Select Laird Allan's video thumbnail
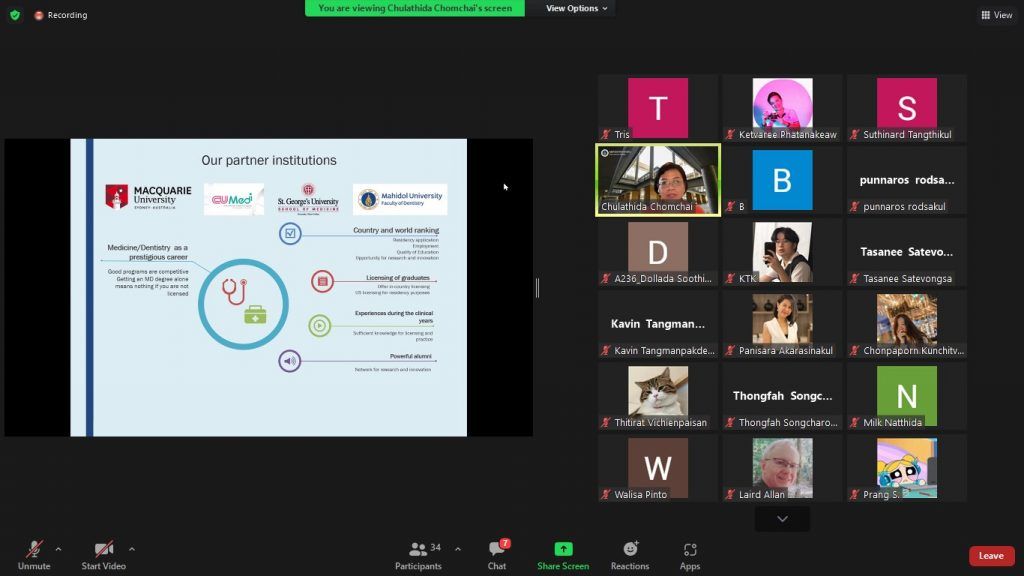The height and width of the screenshot is (576, 1024). (x=782, y=469)
